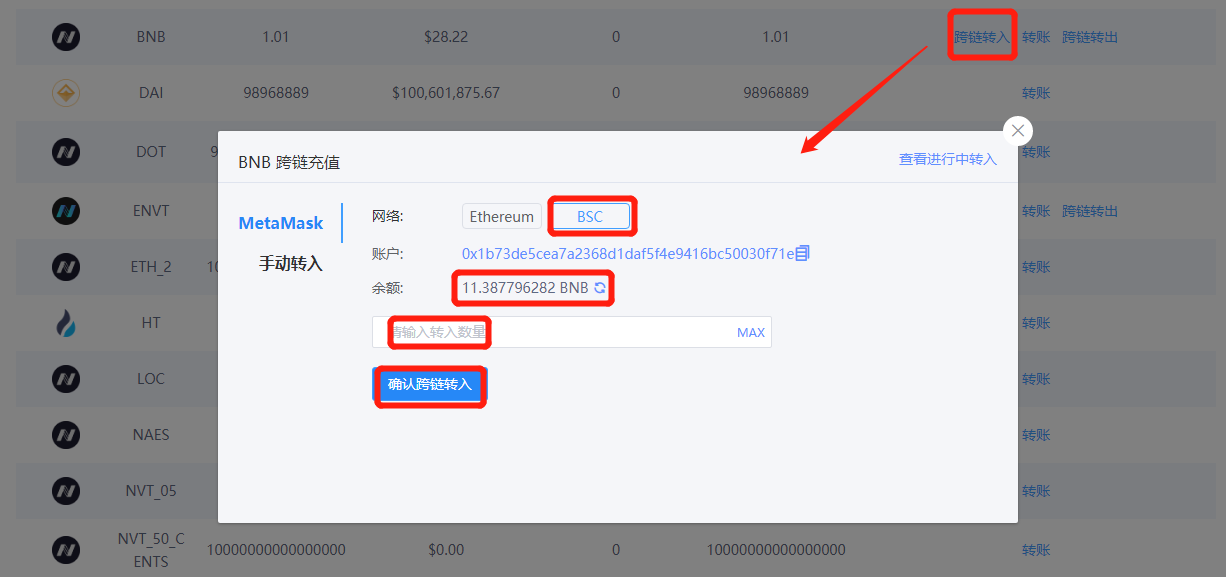Click the transfer amount input field

coord(560,332)
